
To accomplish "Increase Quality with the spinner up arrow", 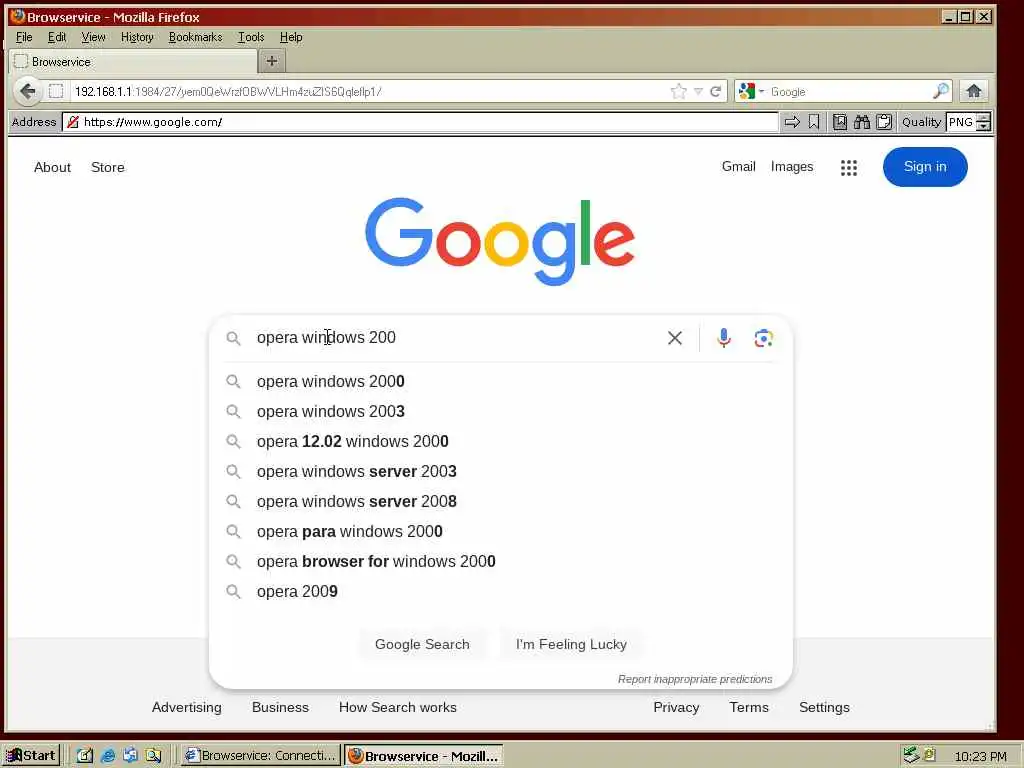I will point(984,118).
